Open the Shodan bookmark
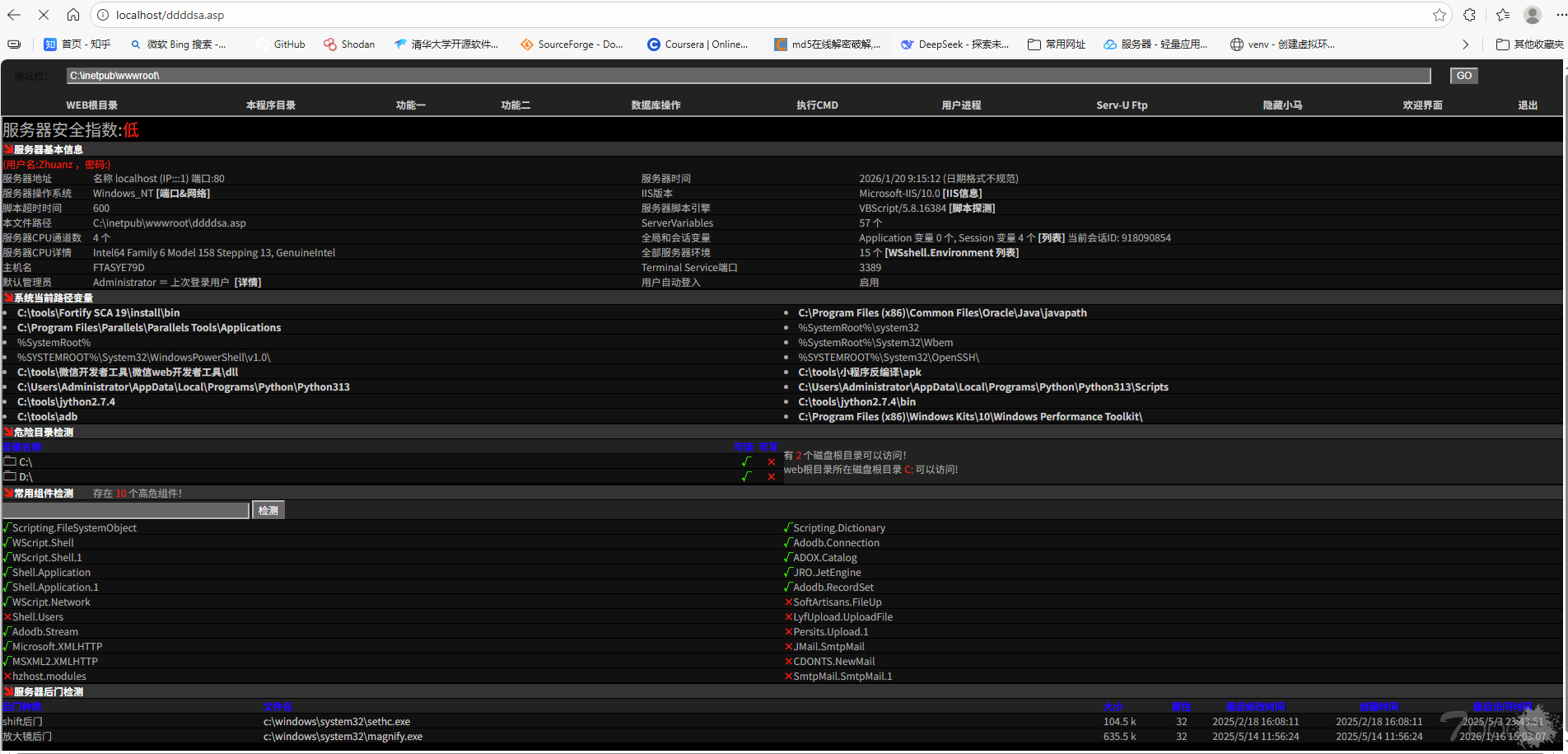The image size is (1568, 754). tap(349, 44)
